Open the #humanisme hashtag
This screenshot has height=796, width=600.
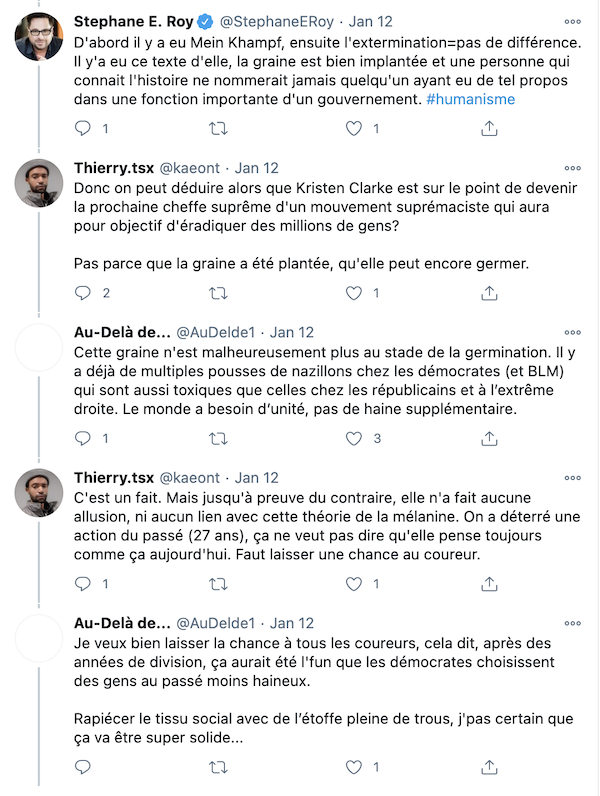coord(471,99)
